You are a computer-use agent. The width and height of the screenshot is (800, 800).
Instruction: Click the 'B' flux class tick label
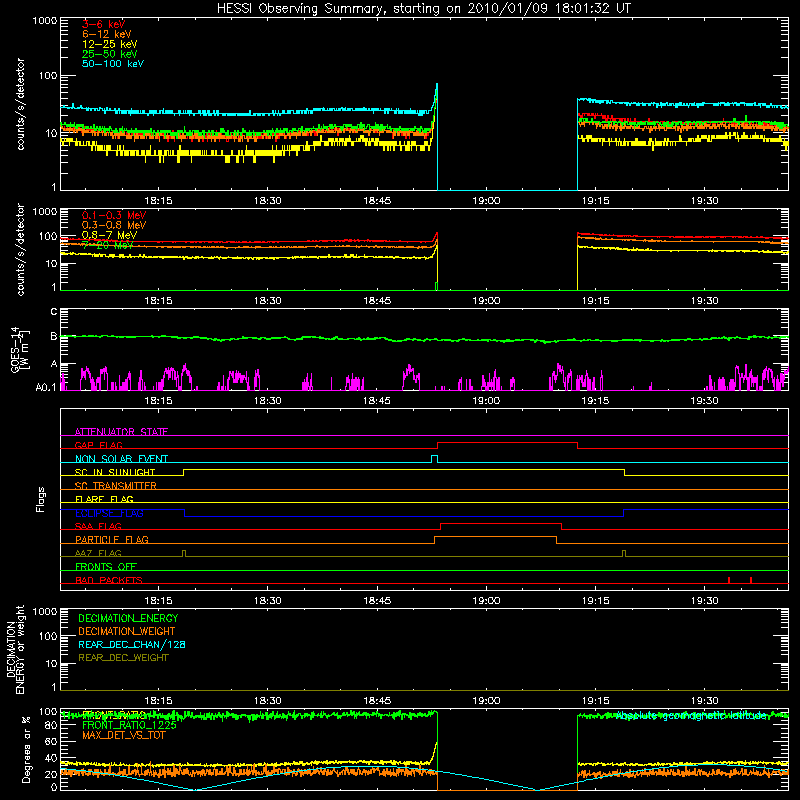(x=54, y=336)
